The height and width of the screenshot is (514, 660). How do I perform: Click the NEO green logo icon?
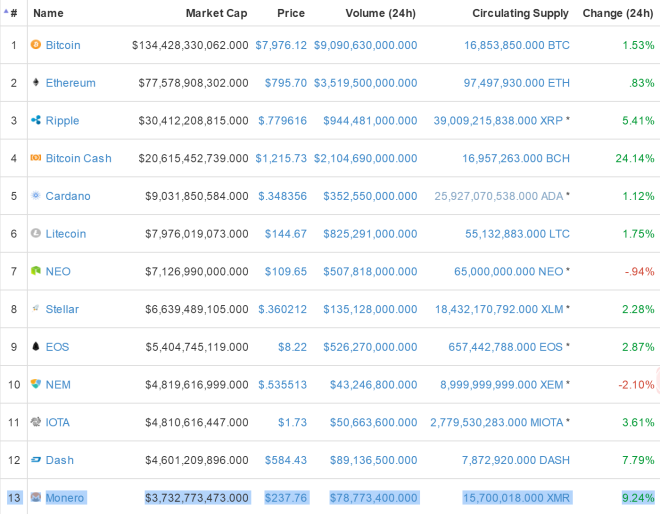coord(36,271)
